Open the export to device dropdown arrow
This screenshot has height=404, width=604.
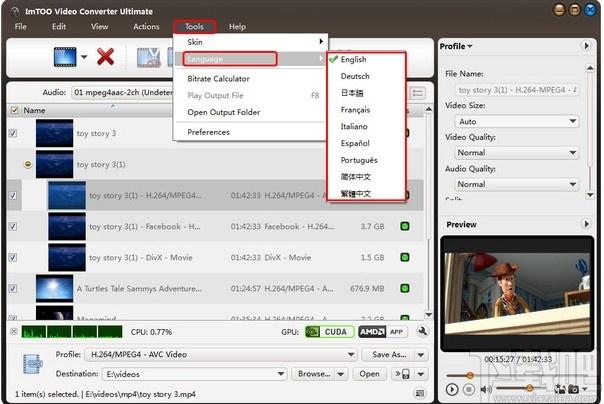[421, 374]
